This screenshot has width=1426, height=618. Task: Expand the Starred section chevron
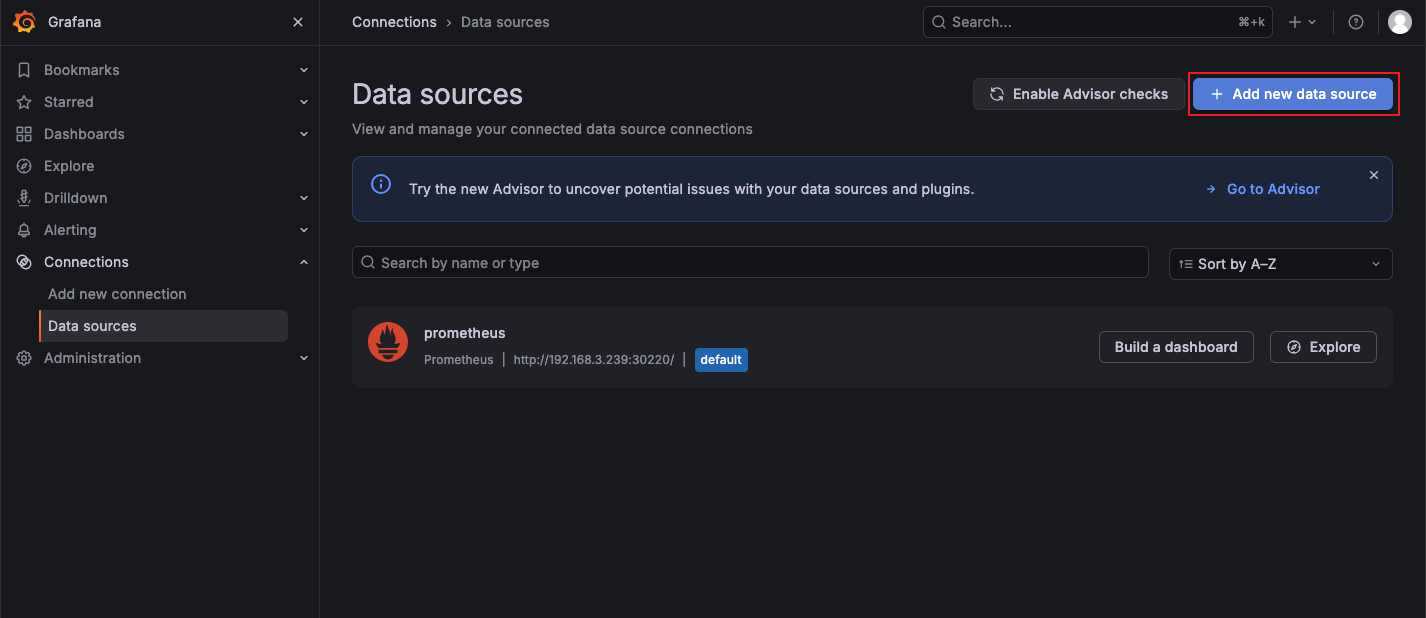pos(304,102)
